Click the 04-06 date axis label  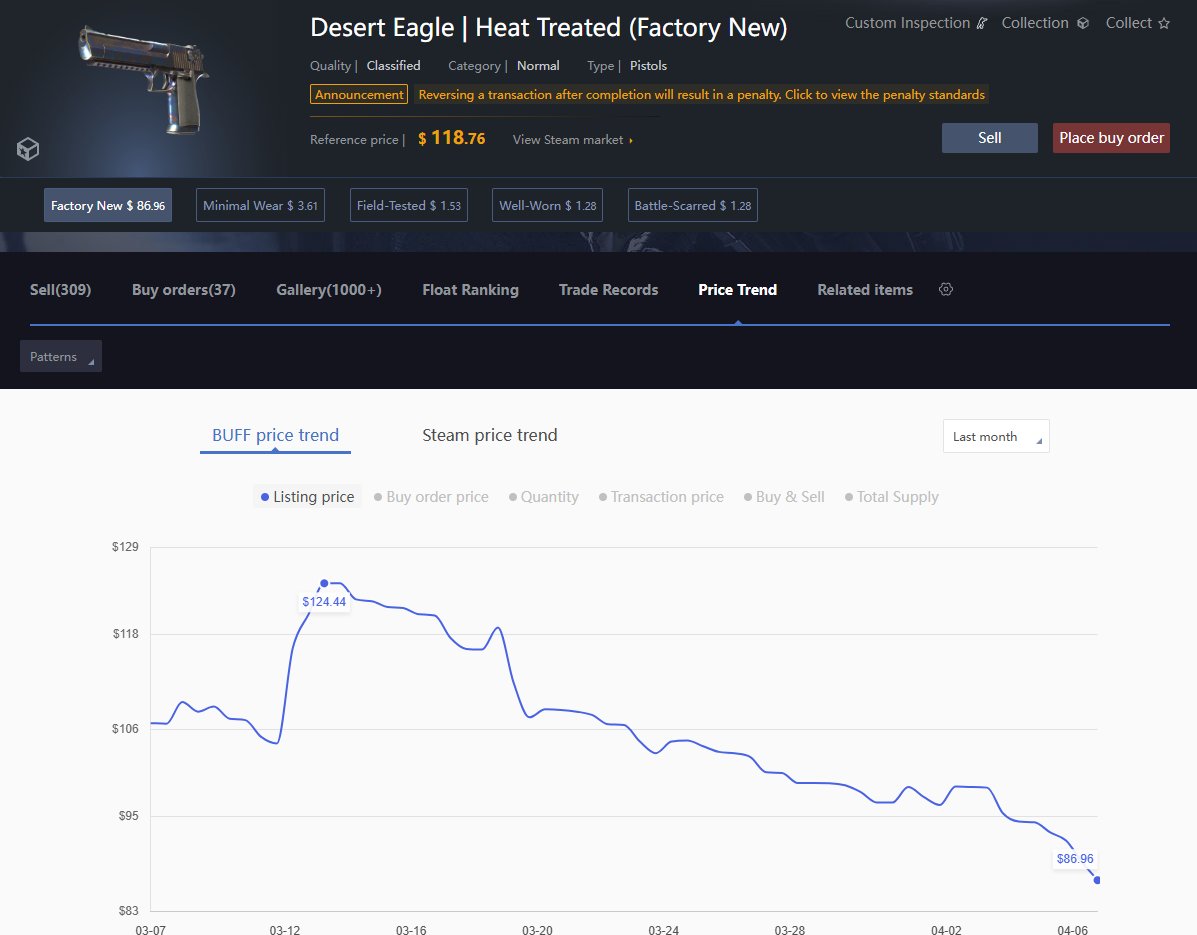click(1072, 930)
